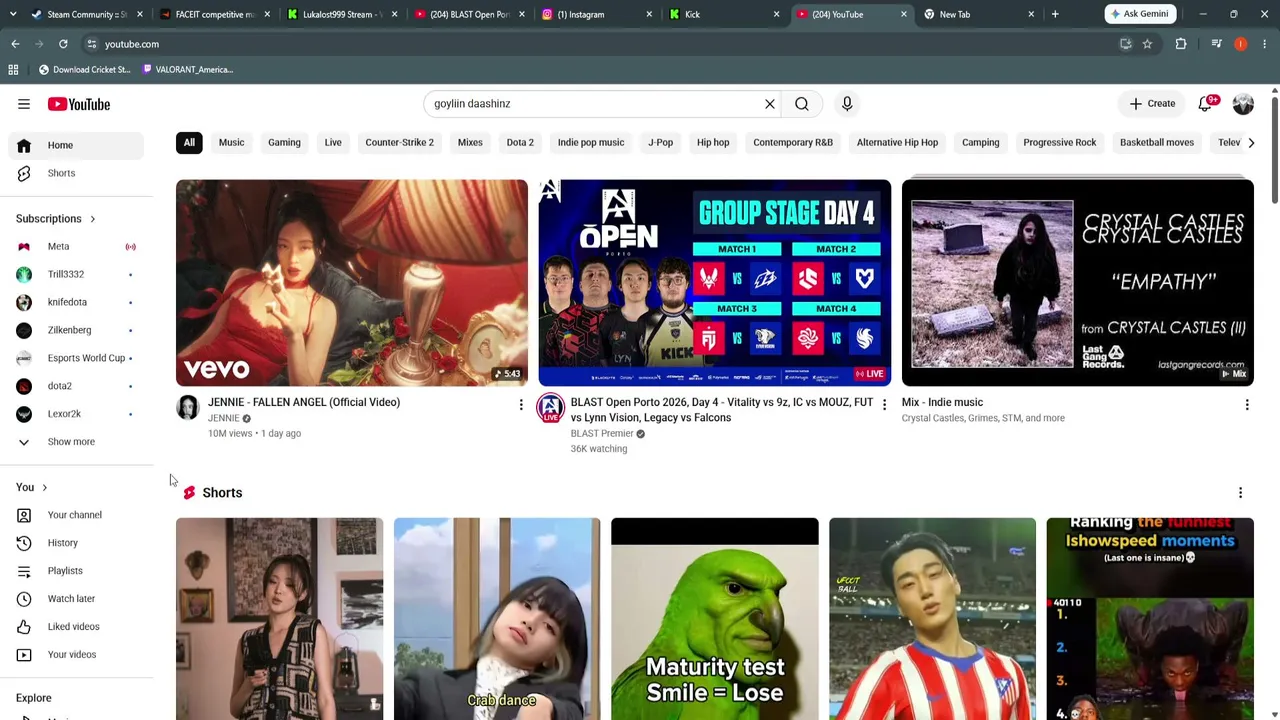Open options menu for BLAST Open Porto stream
This screenshot has width=1280, height=720.
pyautogui.click(x=884, y=404)
